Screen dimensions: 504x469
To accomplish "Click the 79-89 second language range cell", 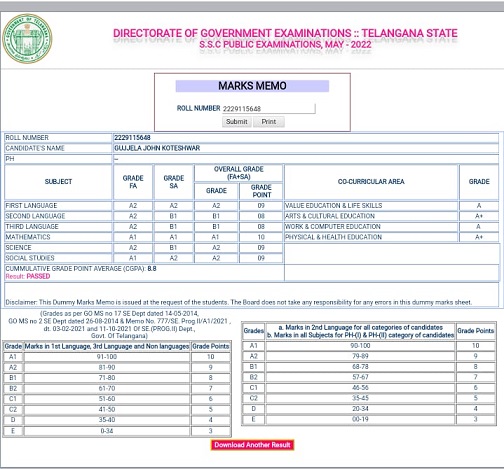I will [360, 356].
